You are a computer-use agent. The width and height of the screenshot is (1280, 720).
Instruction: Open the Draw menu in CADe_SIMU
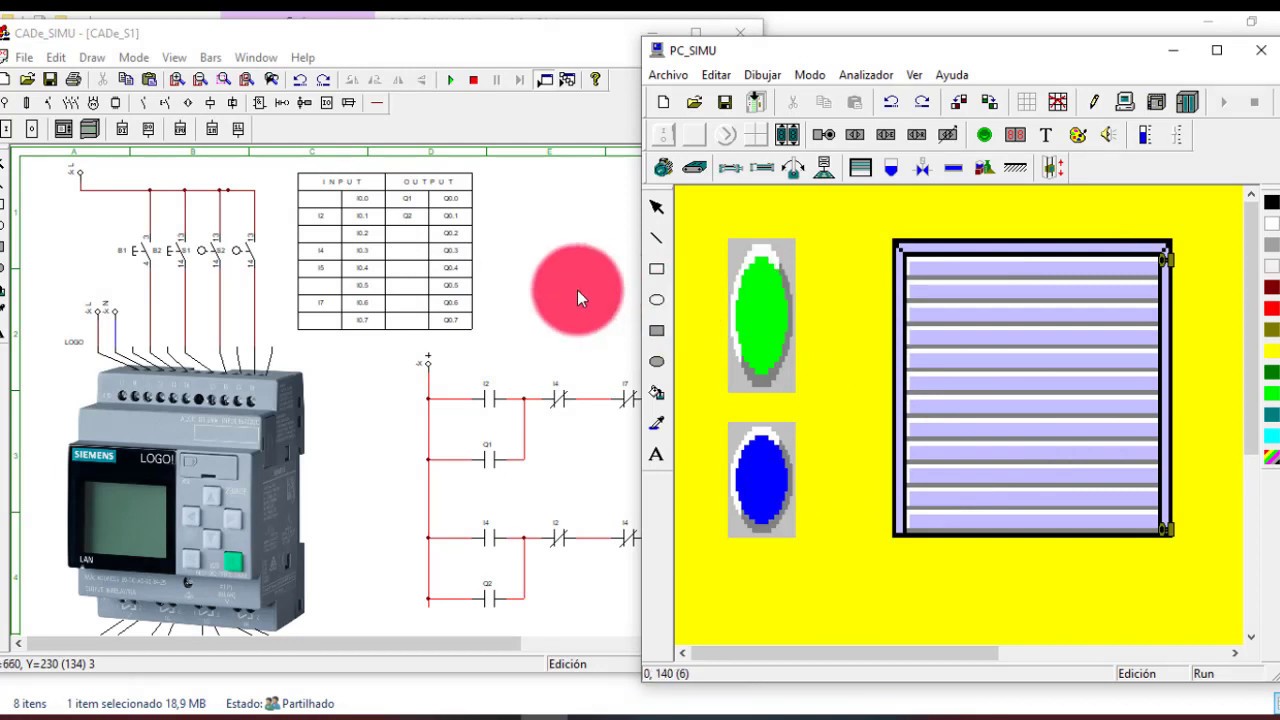click(92, 58)
